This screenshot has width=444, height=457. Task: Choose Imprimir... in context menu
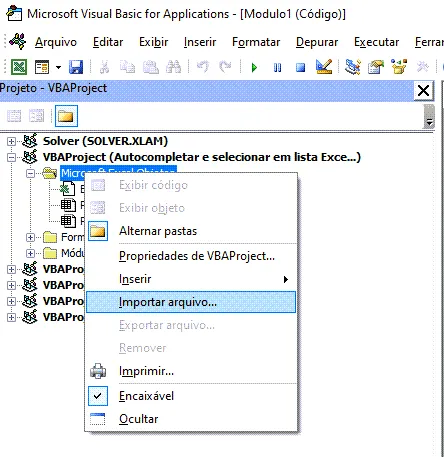(x=191, y=371)
